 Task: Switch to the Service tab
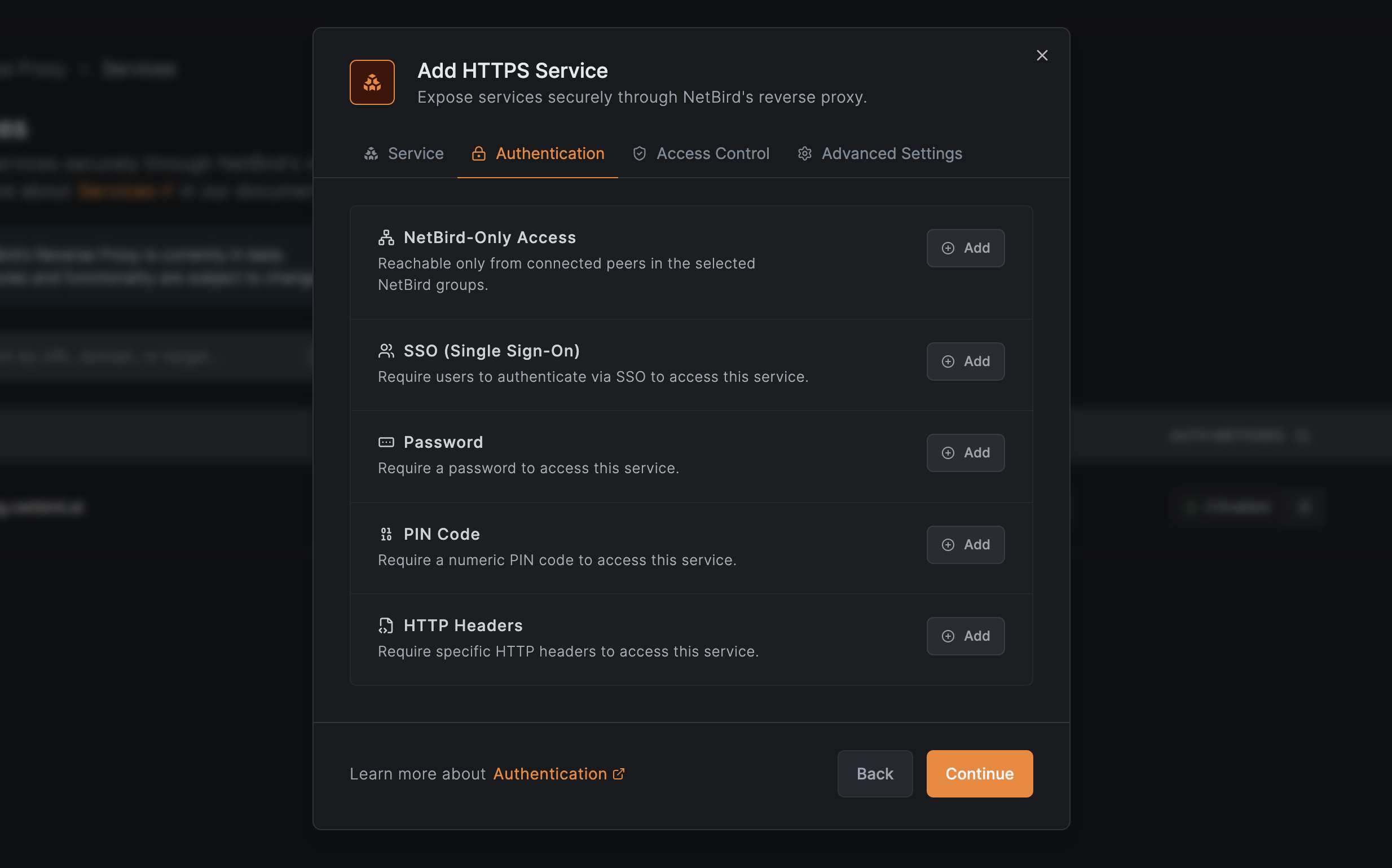(403, 153)
